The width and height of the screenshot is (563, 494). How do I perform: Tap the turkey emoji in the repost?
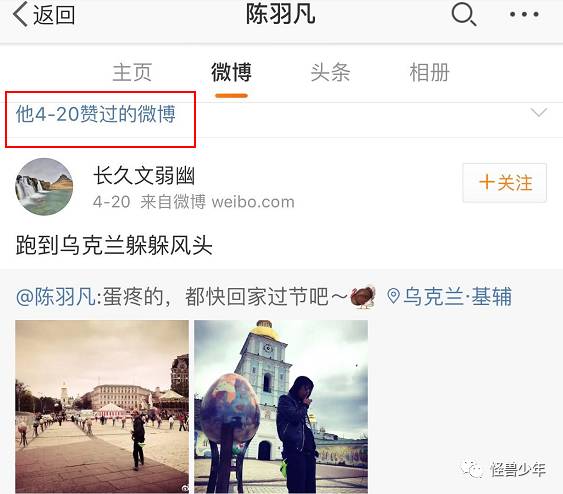pyautogui.click(x=363, y=297)
